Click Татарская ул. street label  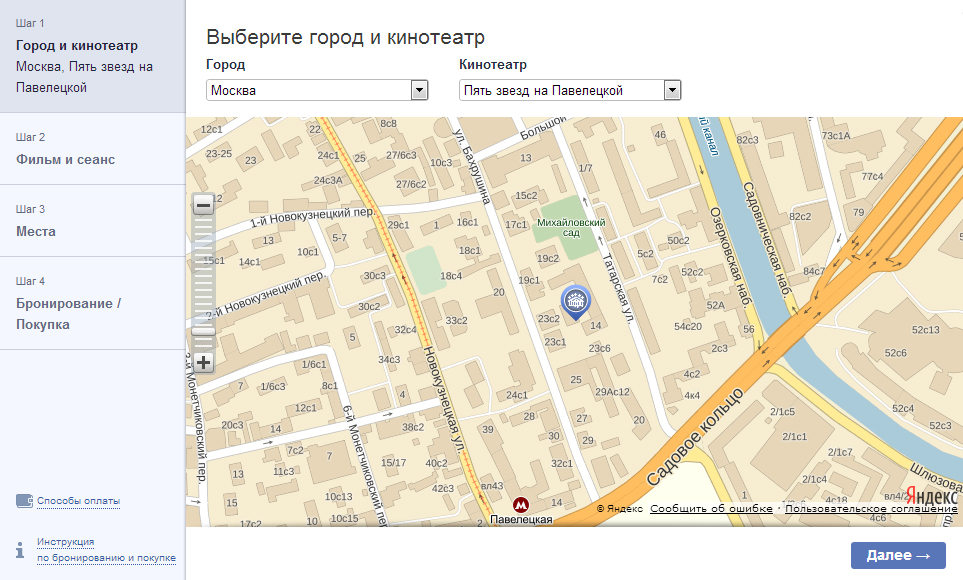click(x=617, y=288)
